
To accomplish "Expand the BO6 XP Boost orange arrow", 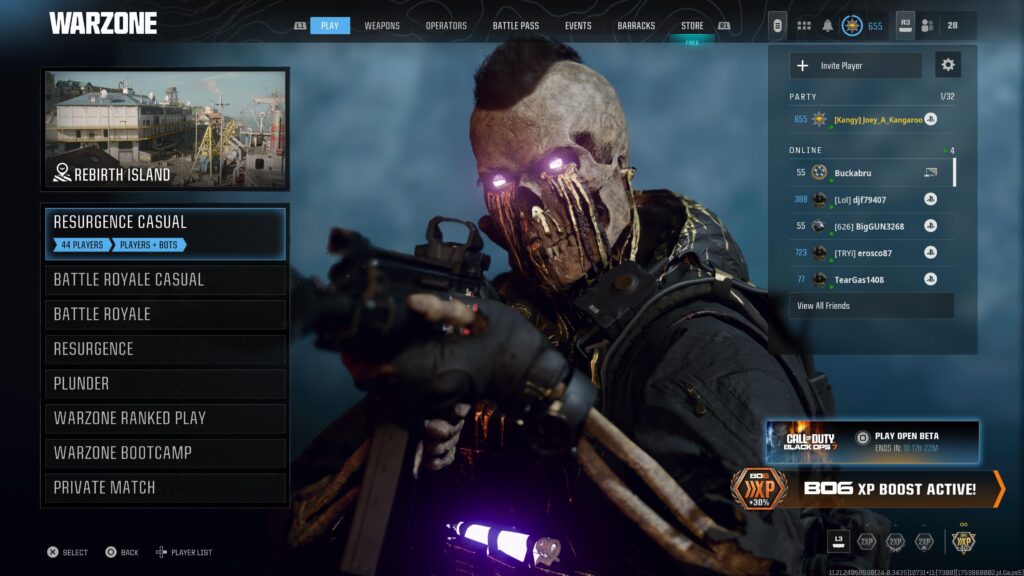I will point(998,488).
